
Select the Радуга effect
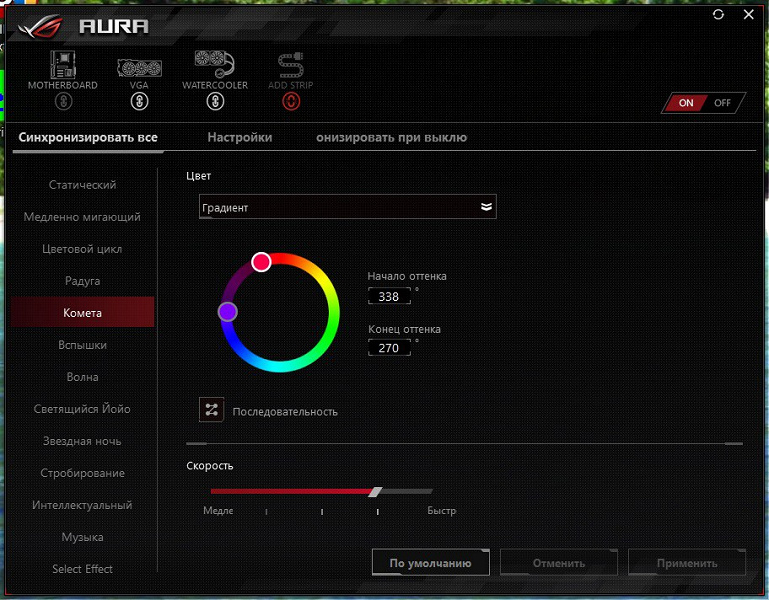point(82,281)
